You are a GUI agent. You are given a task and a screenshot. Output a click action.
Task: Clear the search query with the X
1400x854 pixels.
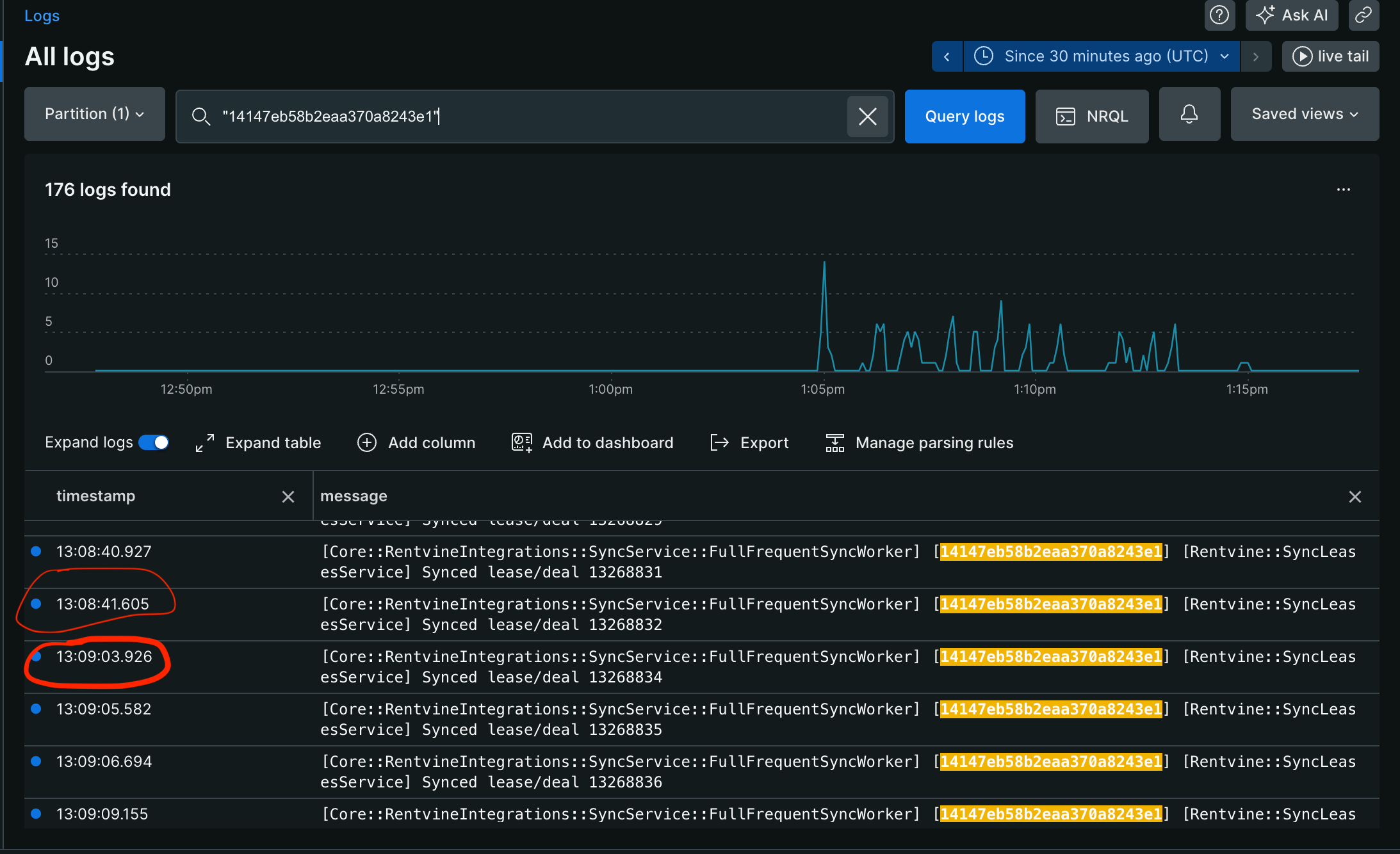(x=867, y=117)
